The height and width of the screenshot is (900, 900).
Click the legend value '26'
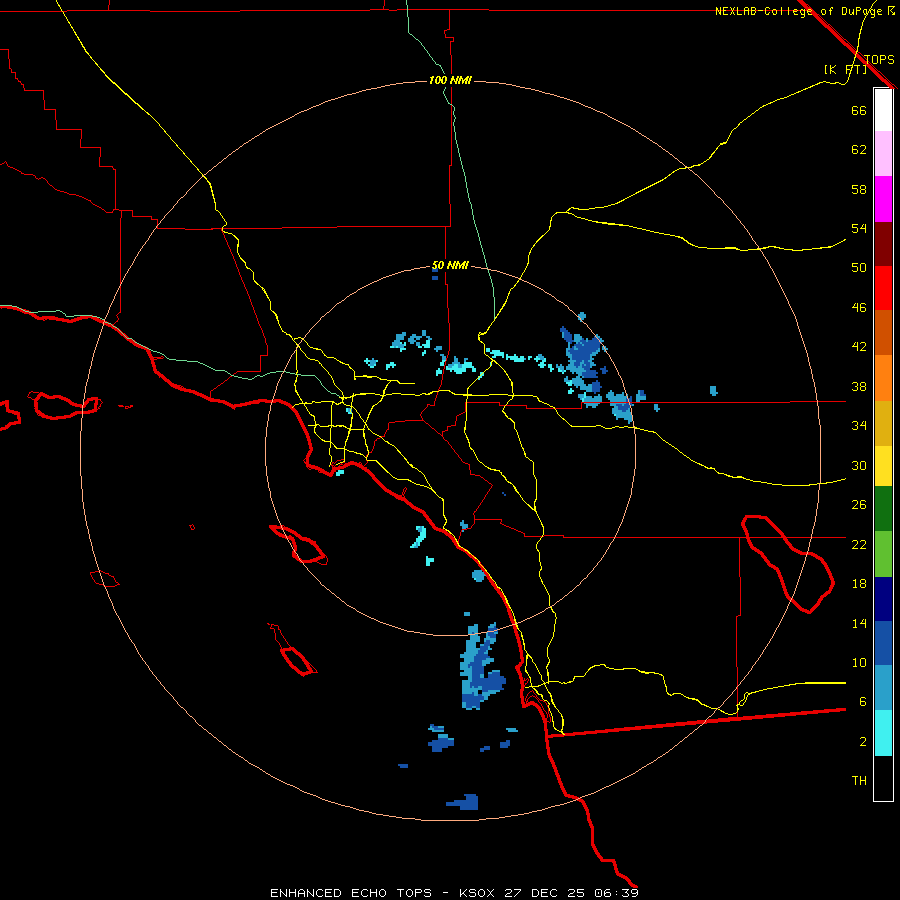tap(859, 505)
